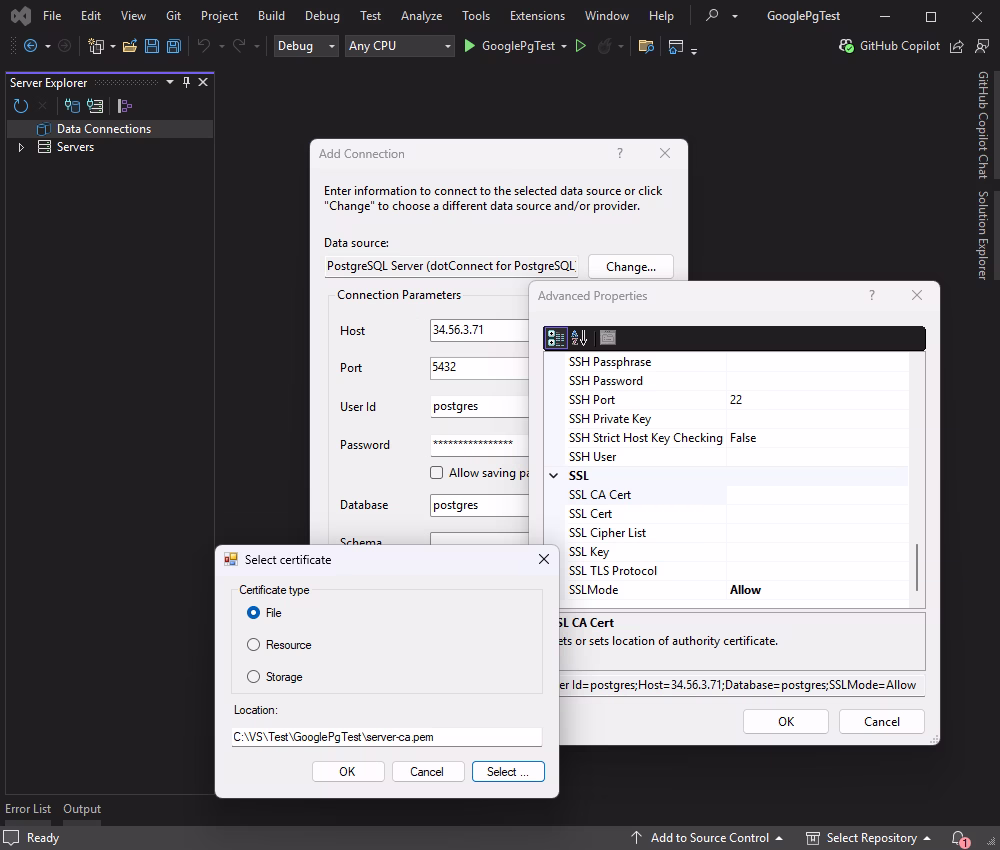Open the notifications bell in status bar
Screen dimensions: 1000x850
coord(959,838)
